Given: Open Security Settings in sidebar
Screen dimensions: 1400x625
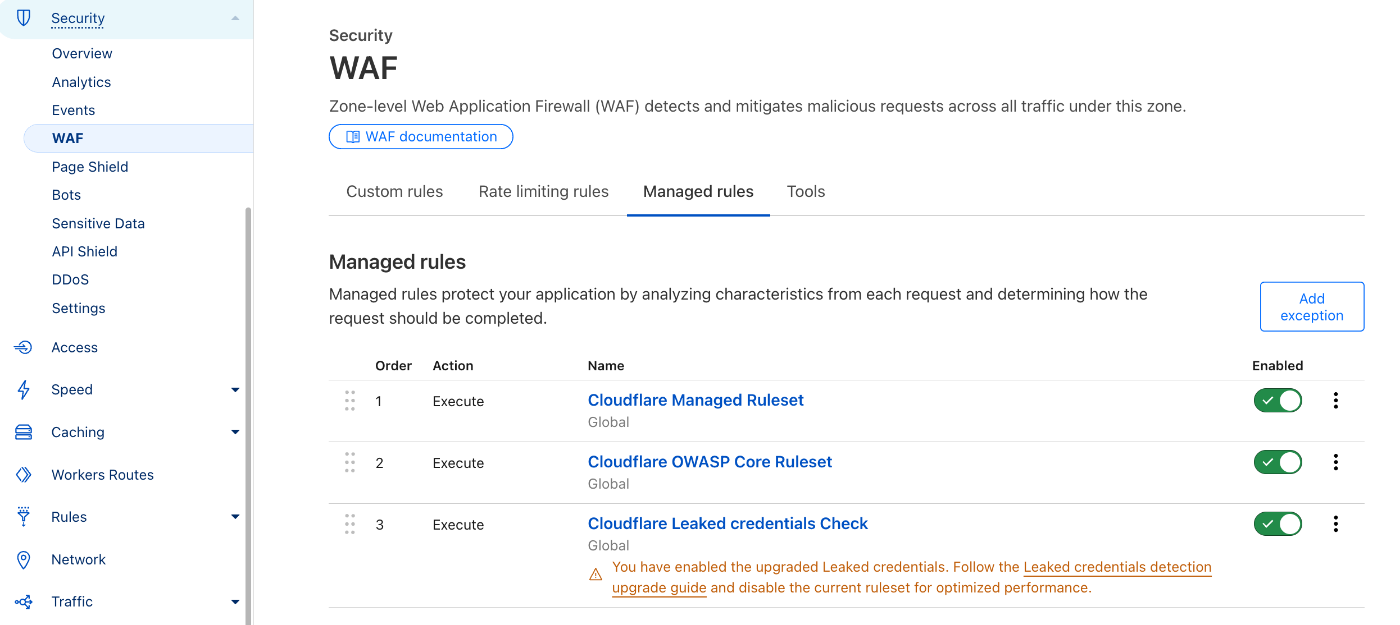Looking at the screenshot, I should [78, 308].
